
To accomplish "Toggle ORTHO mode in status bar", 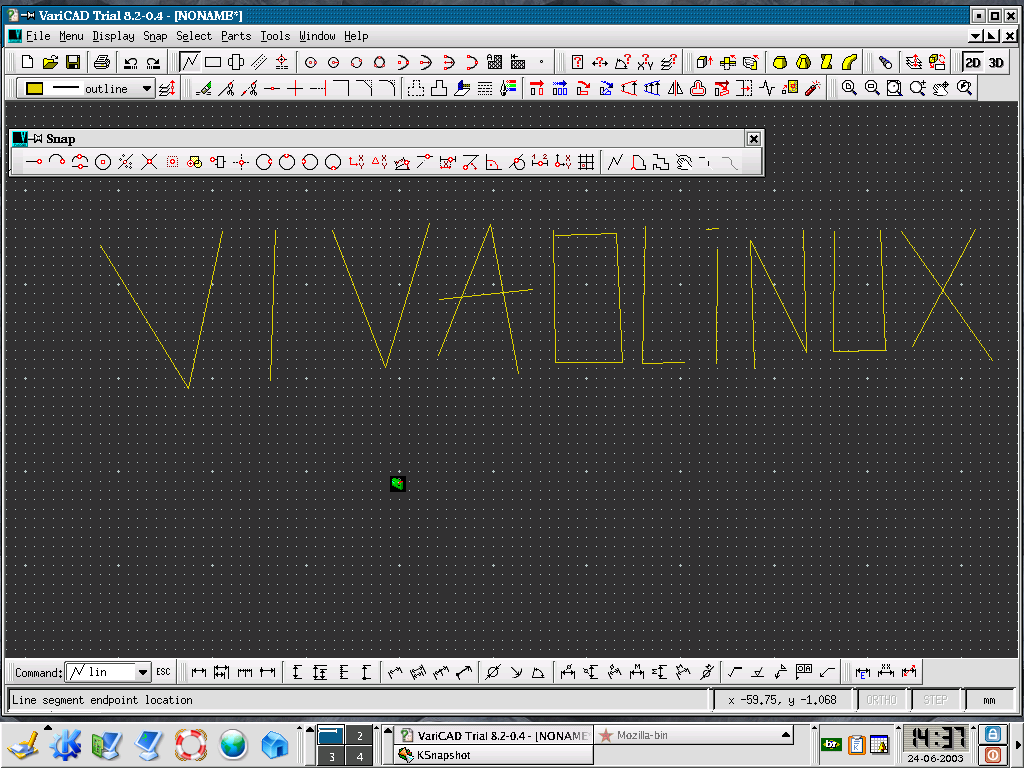I will point(881,700).
